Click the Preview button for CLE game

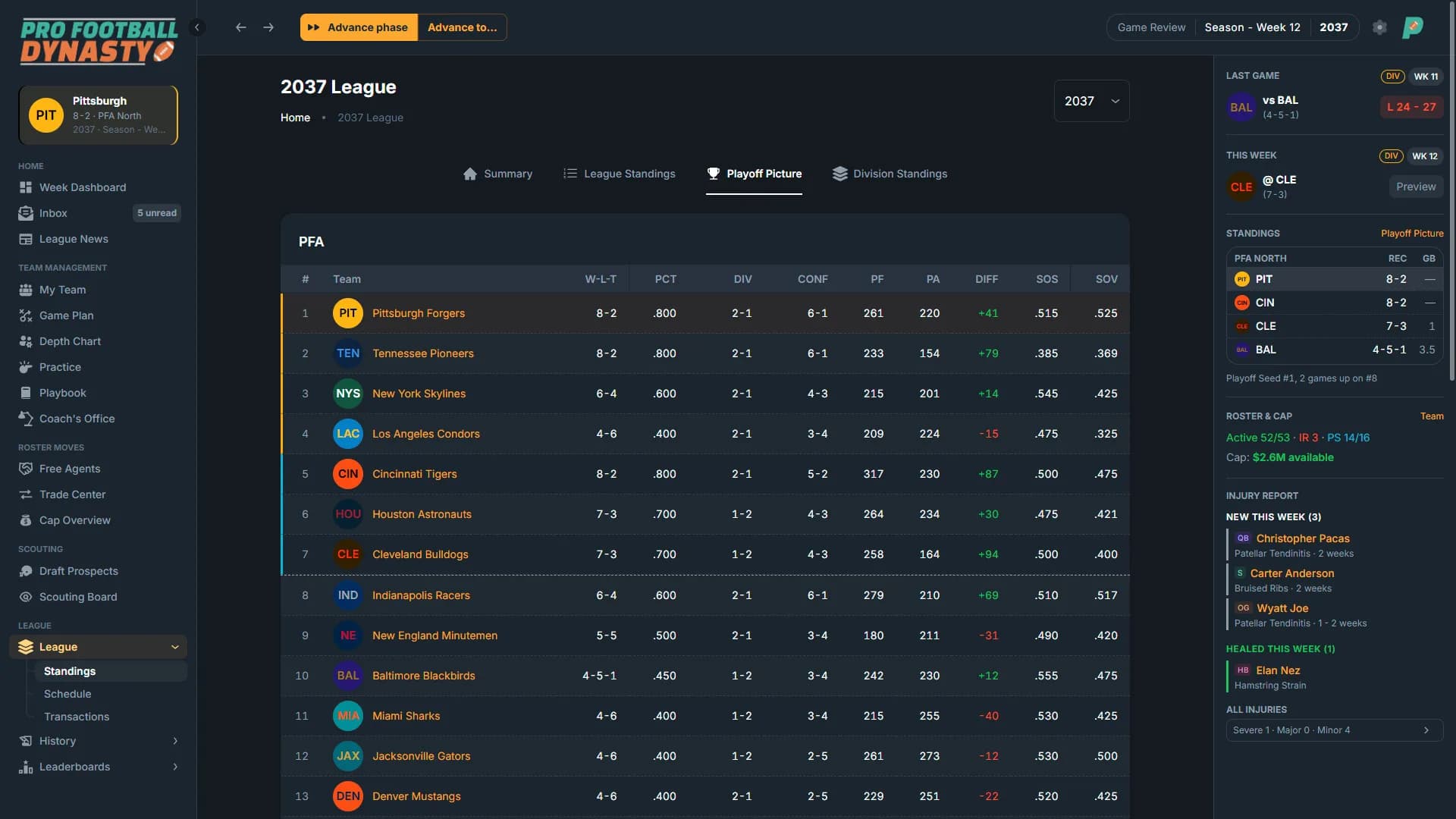pos(1416,187)
